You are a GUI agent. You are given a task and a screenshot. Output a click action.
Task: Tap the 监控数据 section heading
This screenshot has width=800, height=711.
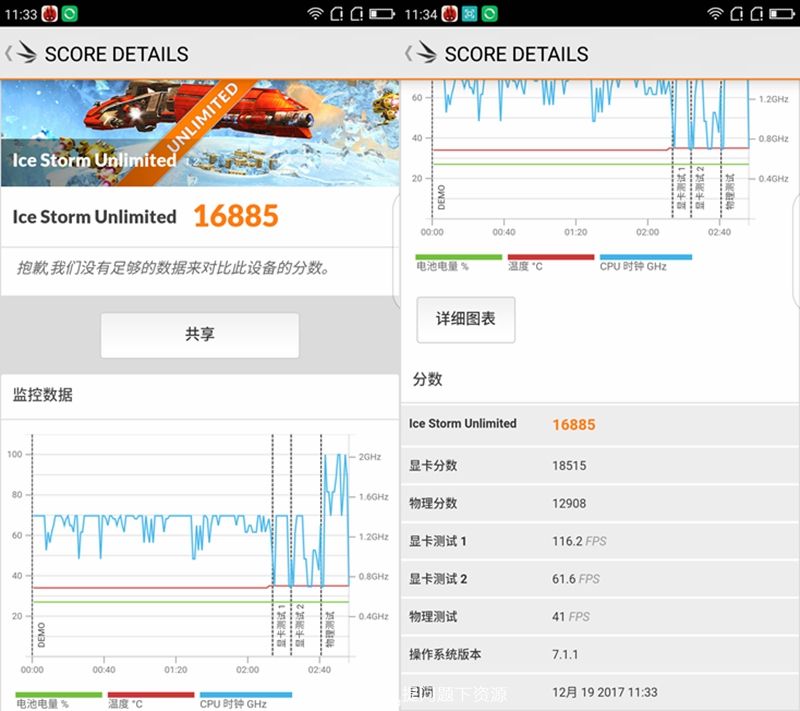(x=42, y=394)
